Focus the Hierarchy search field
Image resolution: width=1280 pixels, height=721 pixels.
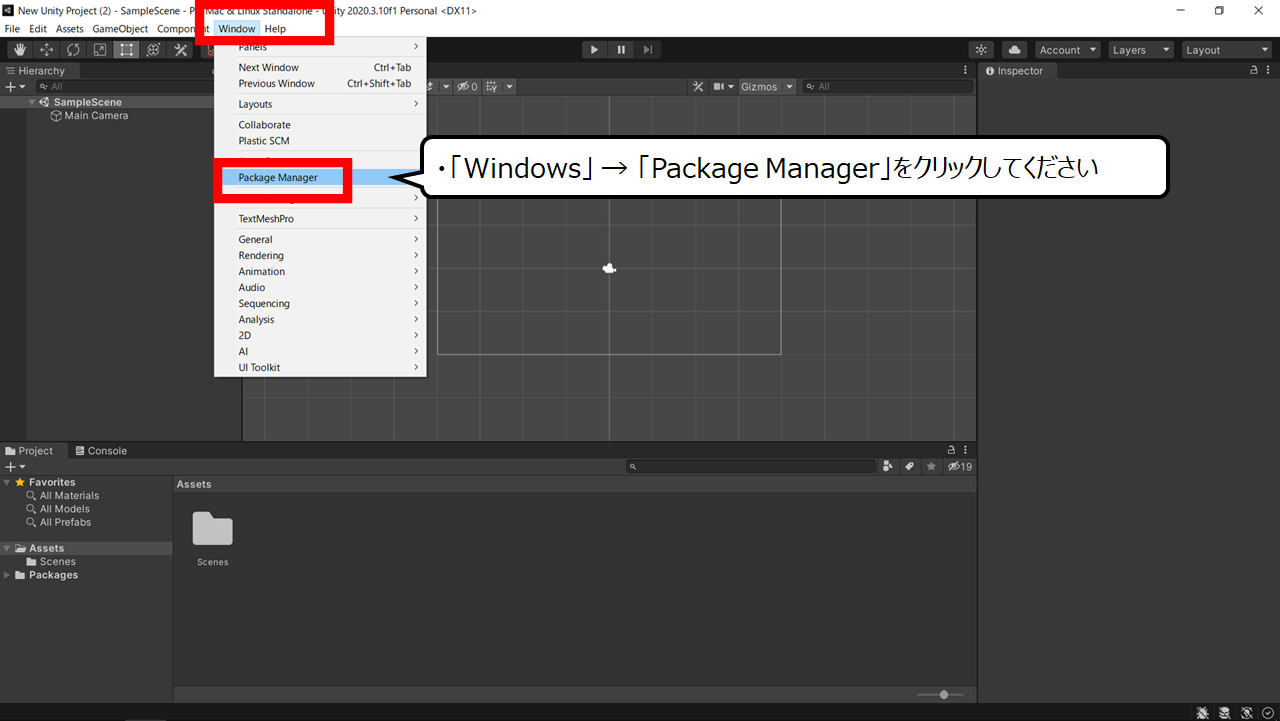pos(125,87)
